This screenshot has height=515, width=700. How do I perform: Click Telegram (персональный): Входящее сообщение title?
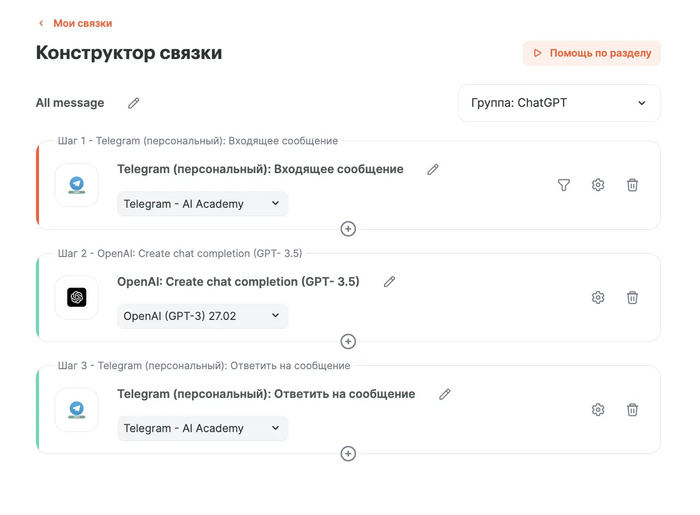click(260, 169)
